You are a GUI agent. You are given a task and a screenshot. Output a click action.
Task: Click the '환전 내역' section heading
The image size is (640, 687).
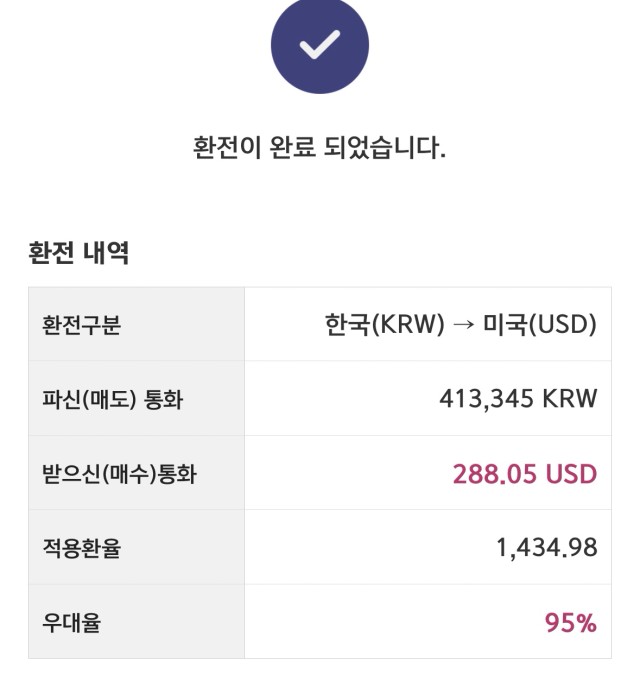point(78,252)
